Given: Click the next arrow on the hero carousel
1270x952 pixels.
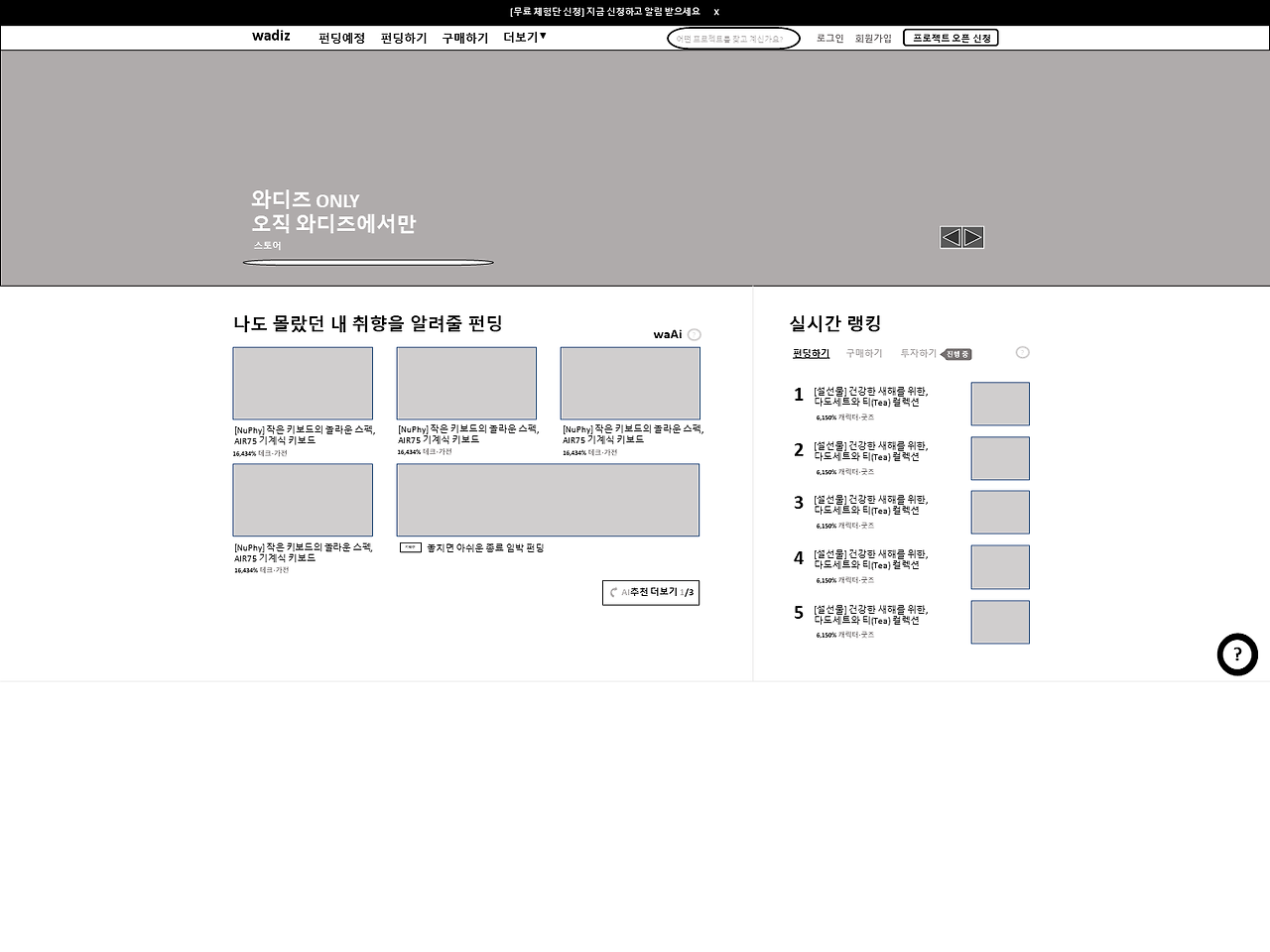Looking at the screenshot, I should [x=973, y=237].
